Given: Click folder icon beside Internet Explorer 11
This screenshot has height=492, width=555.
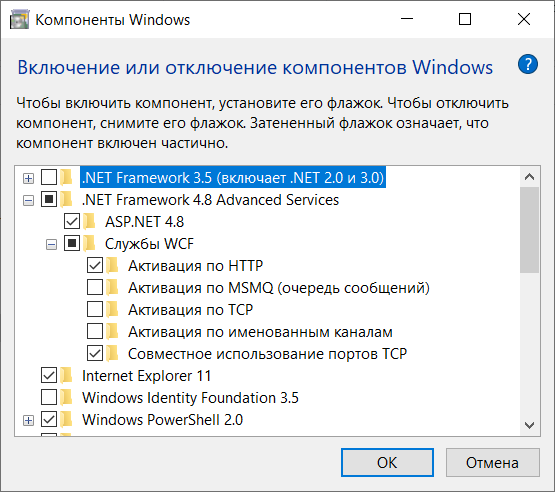Looking at the screenshot, I should tap(66, 376).
